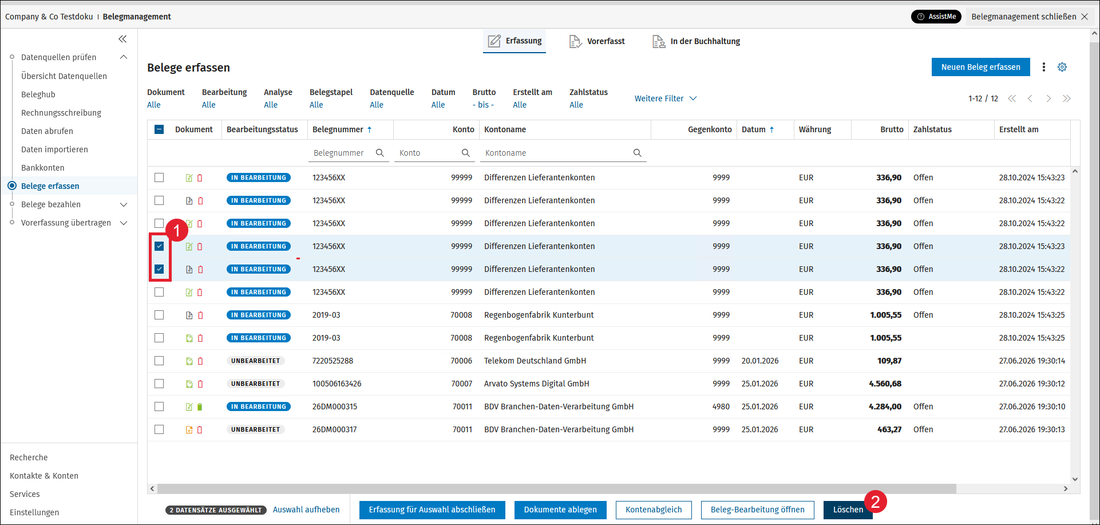Expand the Vorerfassung übertragen section

(123, 223)
